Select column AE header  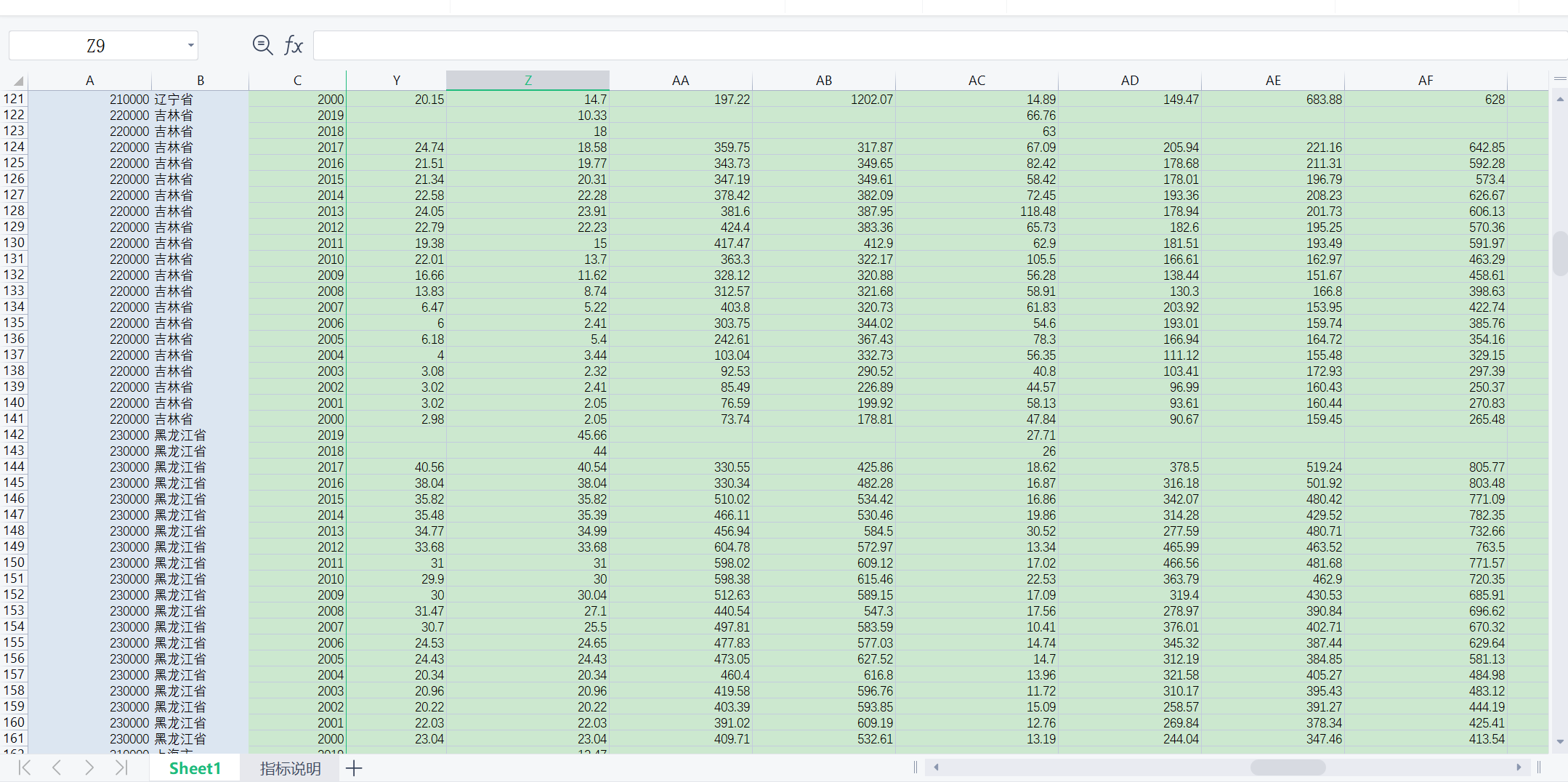(x=1273, y=81)
